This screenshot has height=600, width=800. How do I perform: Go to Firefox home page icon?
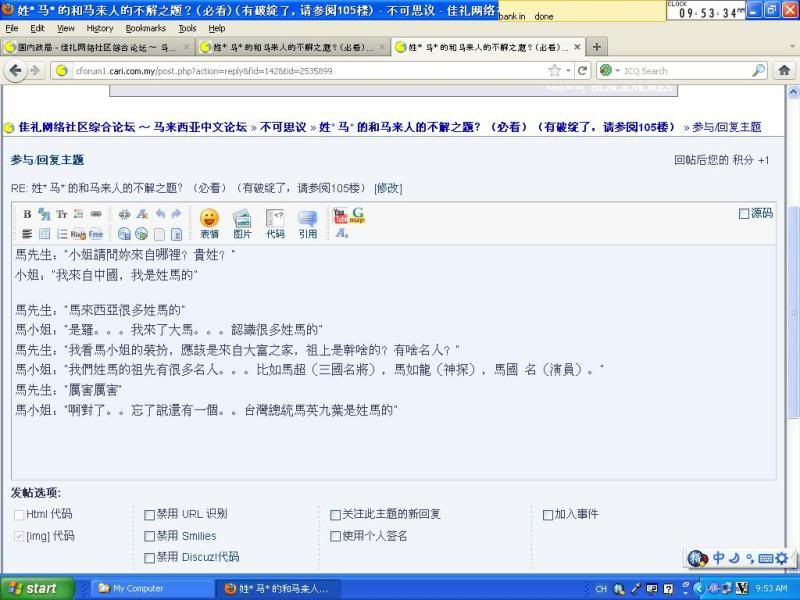point(784,70)
